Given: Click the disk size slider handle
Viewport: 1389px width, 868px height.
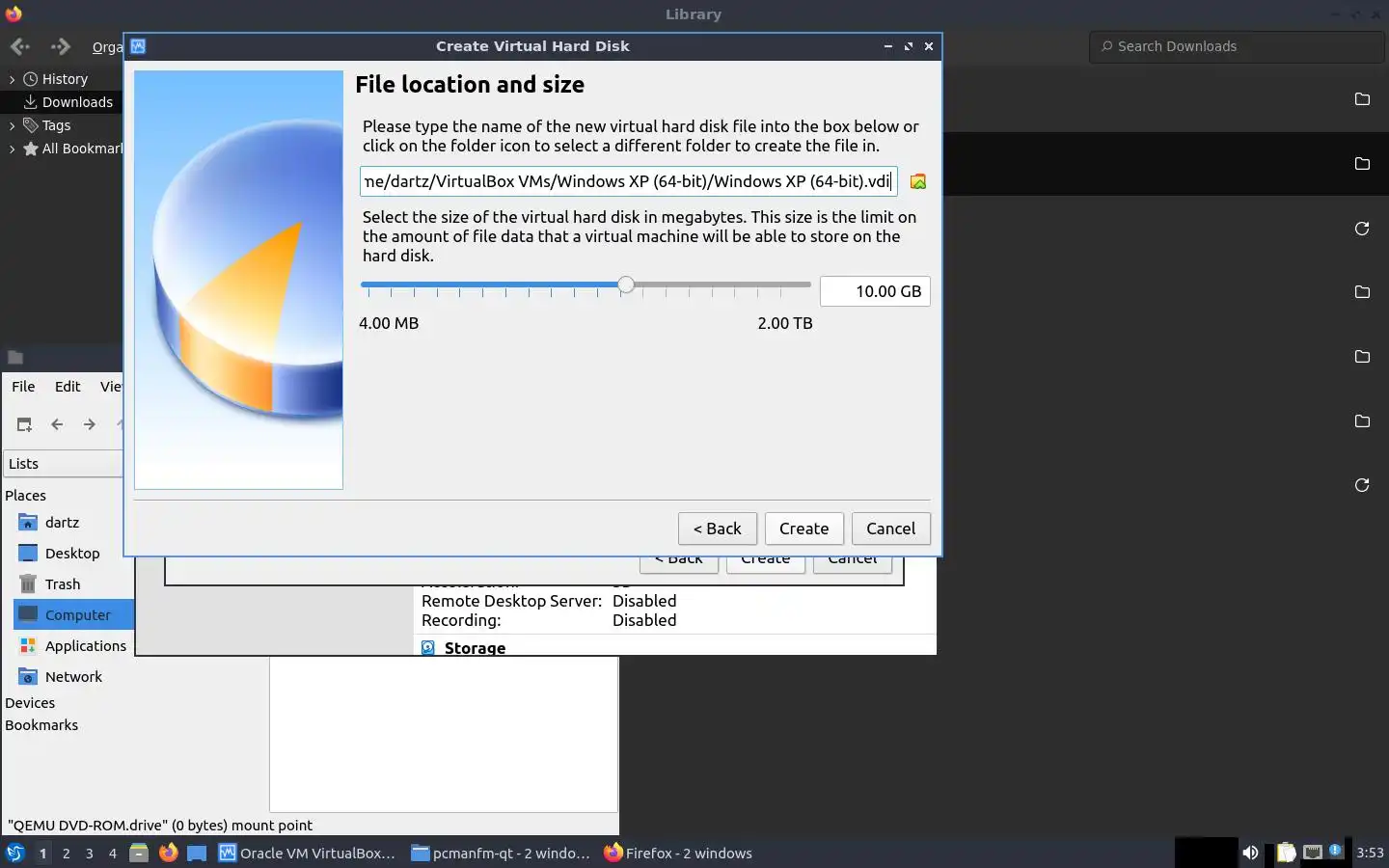Looking at the screenshot, I should [x=626, y=285].
